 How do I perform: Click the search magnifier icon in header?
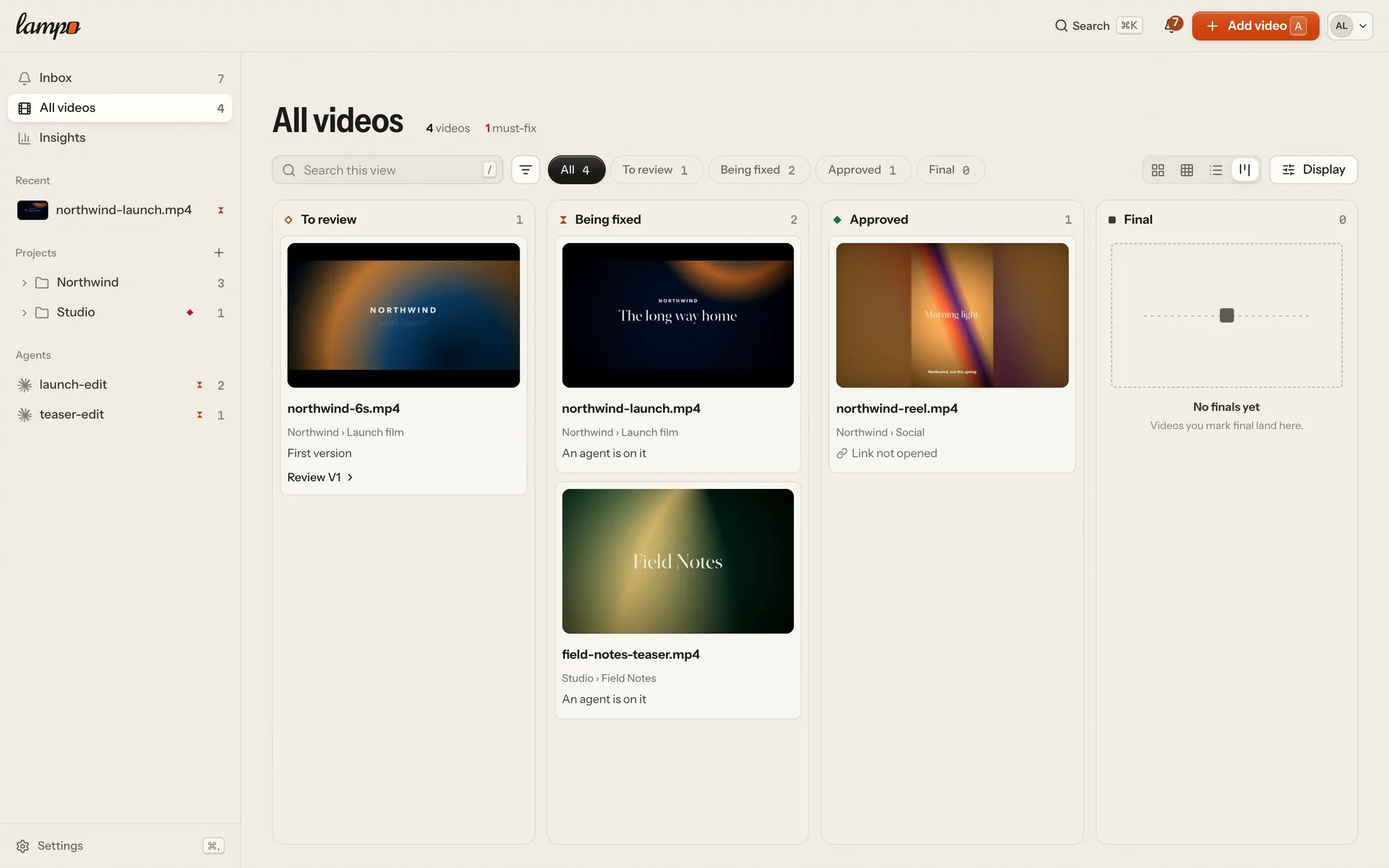click(x=1061, y=26)
